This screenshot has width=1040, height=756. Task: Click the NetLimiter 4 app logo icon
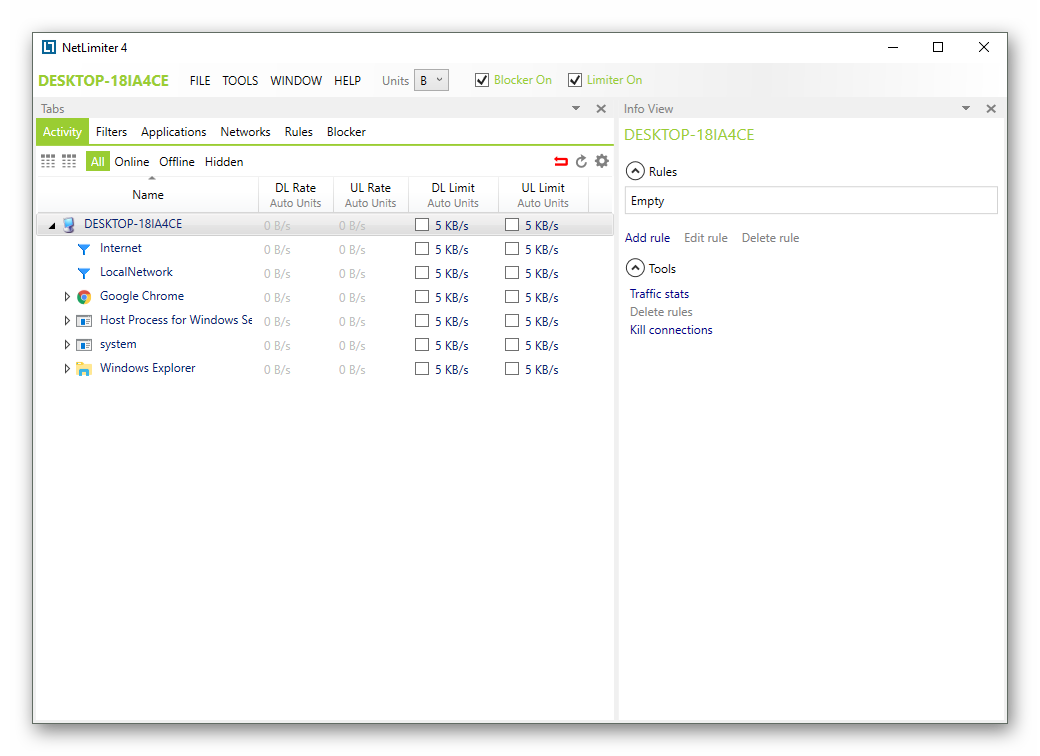click(49, 47)
